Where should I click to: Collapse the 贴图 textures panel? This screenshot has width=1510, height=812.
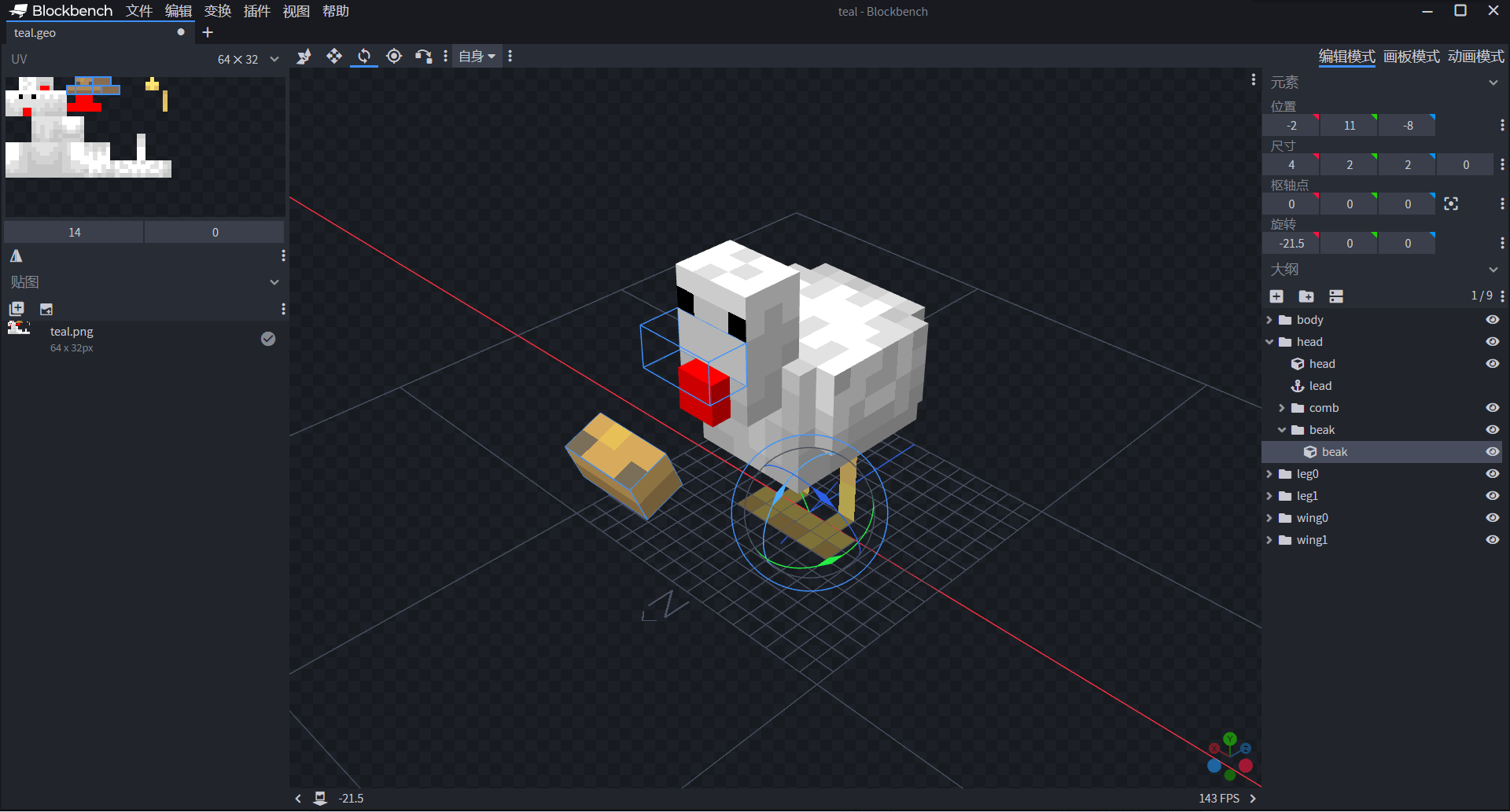pyautogui.click(x=274, y=282)
